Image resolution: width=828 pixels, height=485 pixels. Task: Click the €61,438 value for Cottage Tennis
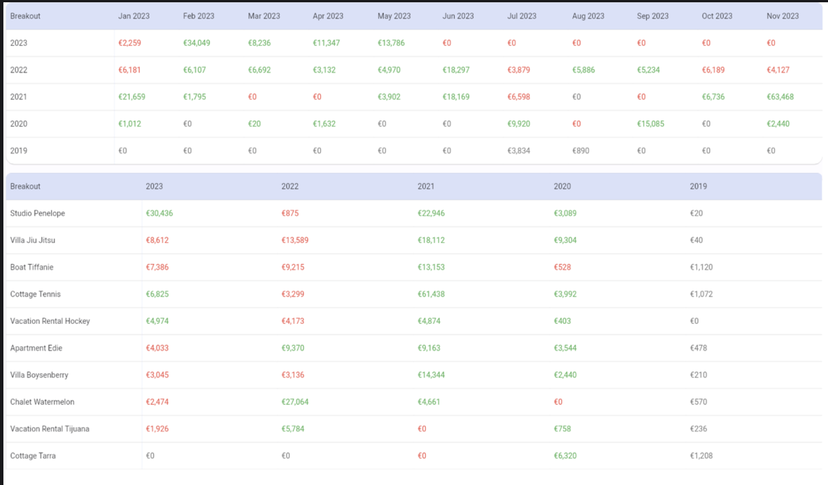point(432,294)
